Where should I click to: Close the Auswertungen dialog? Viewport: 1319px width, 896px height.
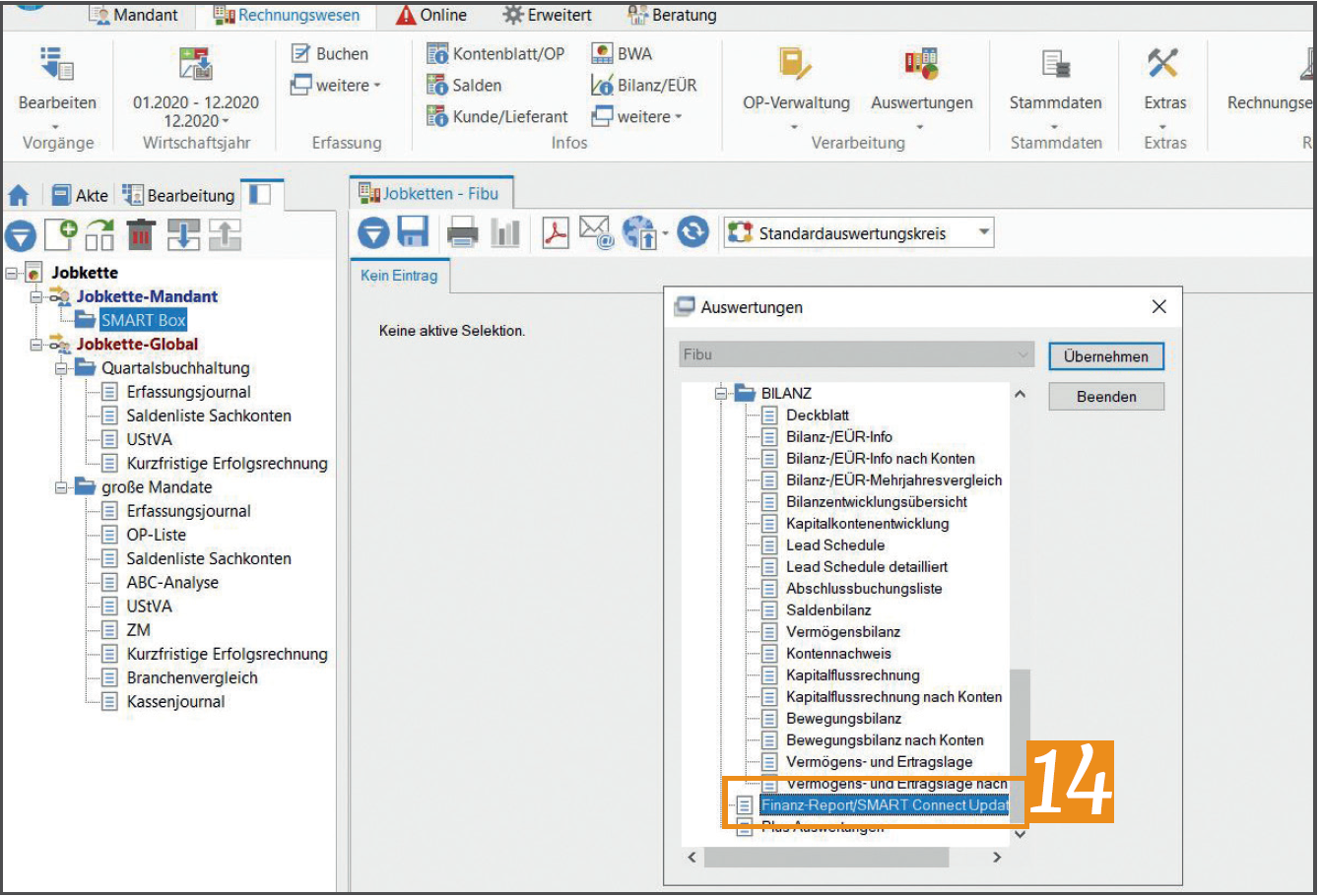tap(1159, 307)
